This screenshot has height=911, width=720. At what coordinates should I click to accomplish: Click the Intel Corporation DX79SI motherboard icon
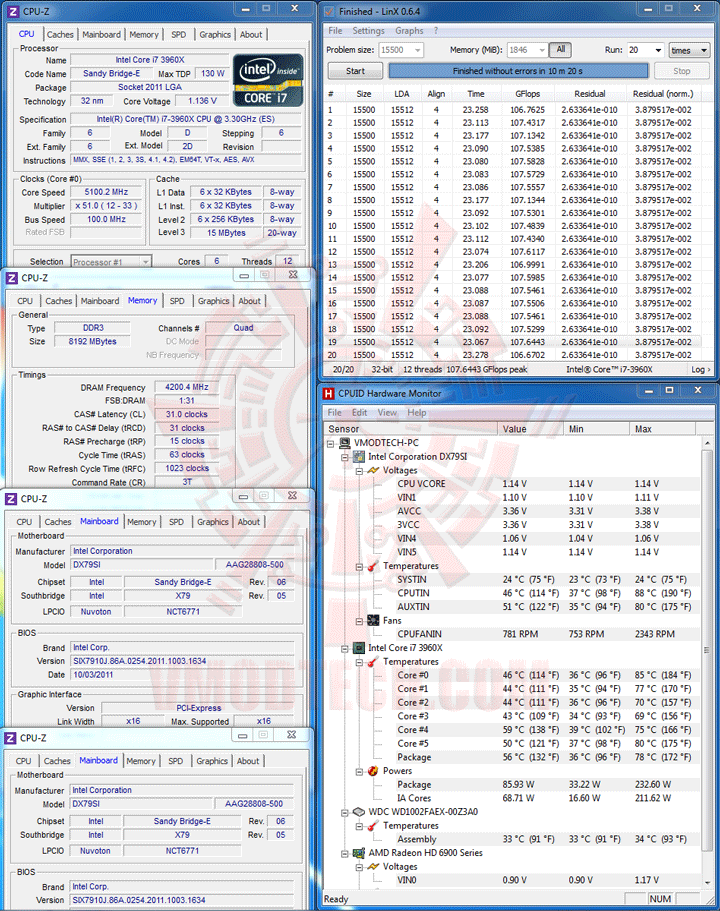[359, 457]
